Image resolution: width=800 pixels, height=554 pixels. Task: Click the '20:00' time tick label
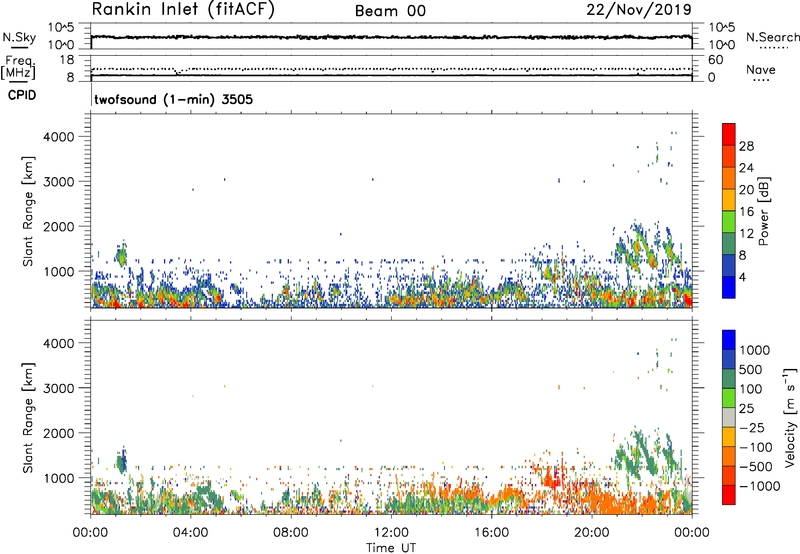[591, 533]
